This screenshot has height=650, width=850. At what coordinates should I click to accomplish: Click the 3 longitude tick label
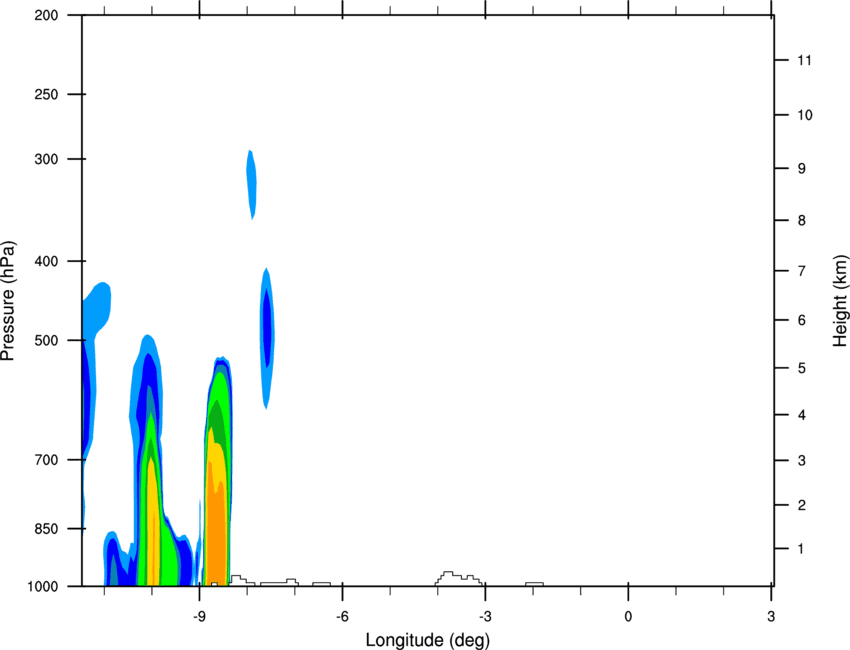pyautogui.click(x=771, y=617)
